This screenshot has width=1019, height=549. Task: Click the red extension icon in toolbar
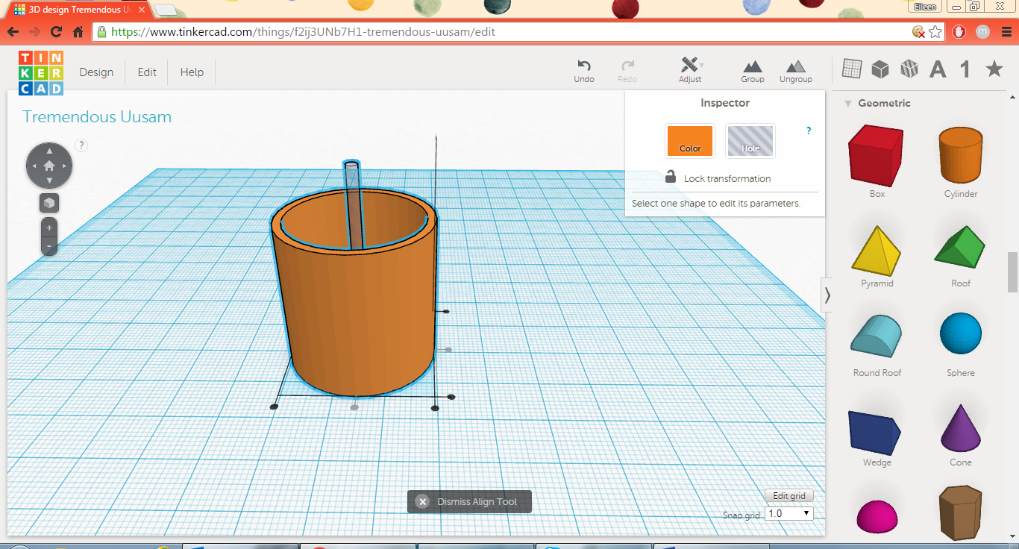pyautogui.click(x=959, y=32)
